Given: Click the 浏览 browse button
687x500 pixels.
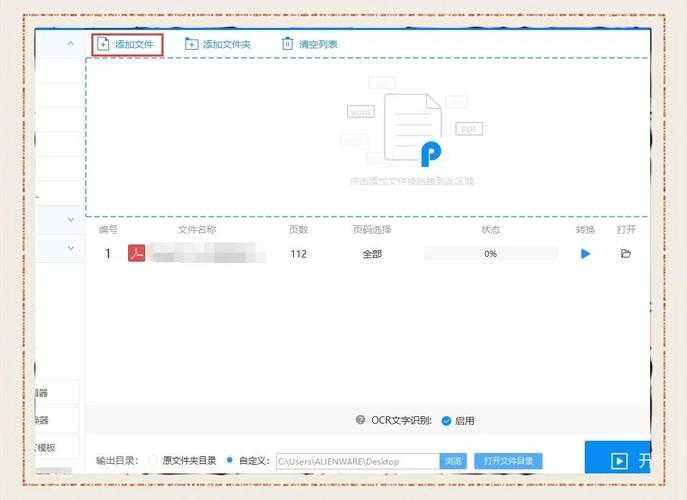Looking at the screenshot, I should pyautogui.click(x=453, y=461).
